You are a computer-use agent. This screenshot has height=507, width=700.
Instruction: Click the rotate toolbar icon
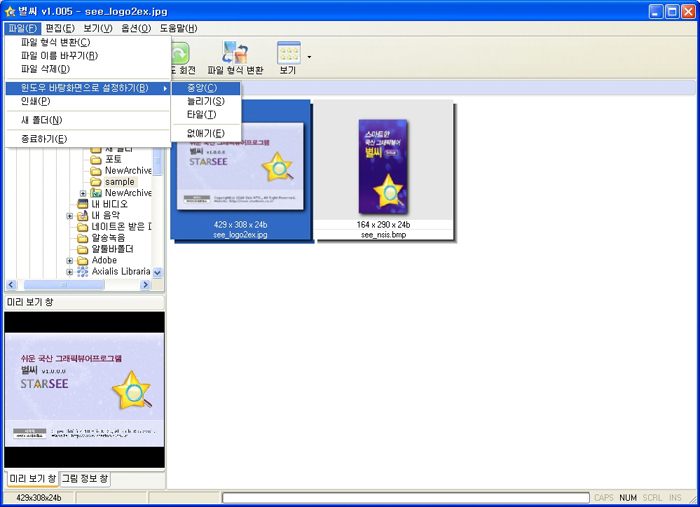click(x=180, y=54)
